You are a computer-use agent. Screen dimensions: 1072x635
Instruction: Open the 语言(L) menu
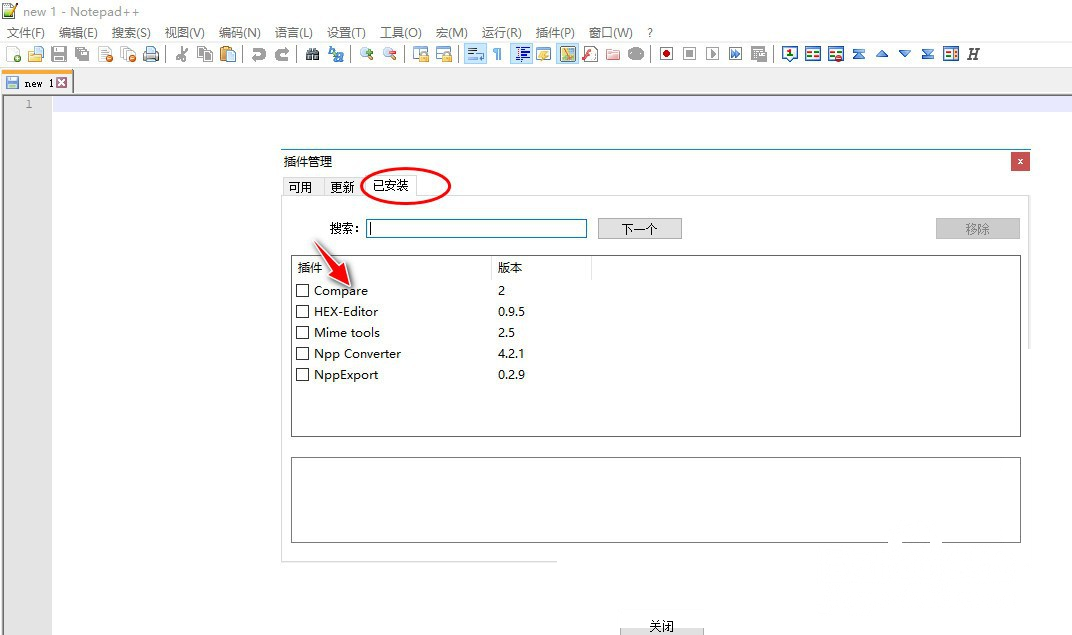point(293,33)
